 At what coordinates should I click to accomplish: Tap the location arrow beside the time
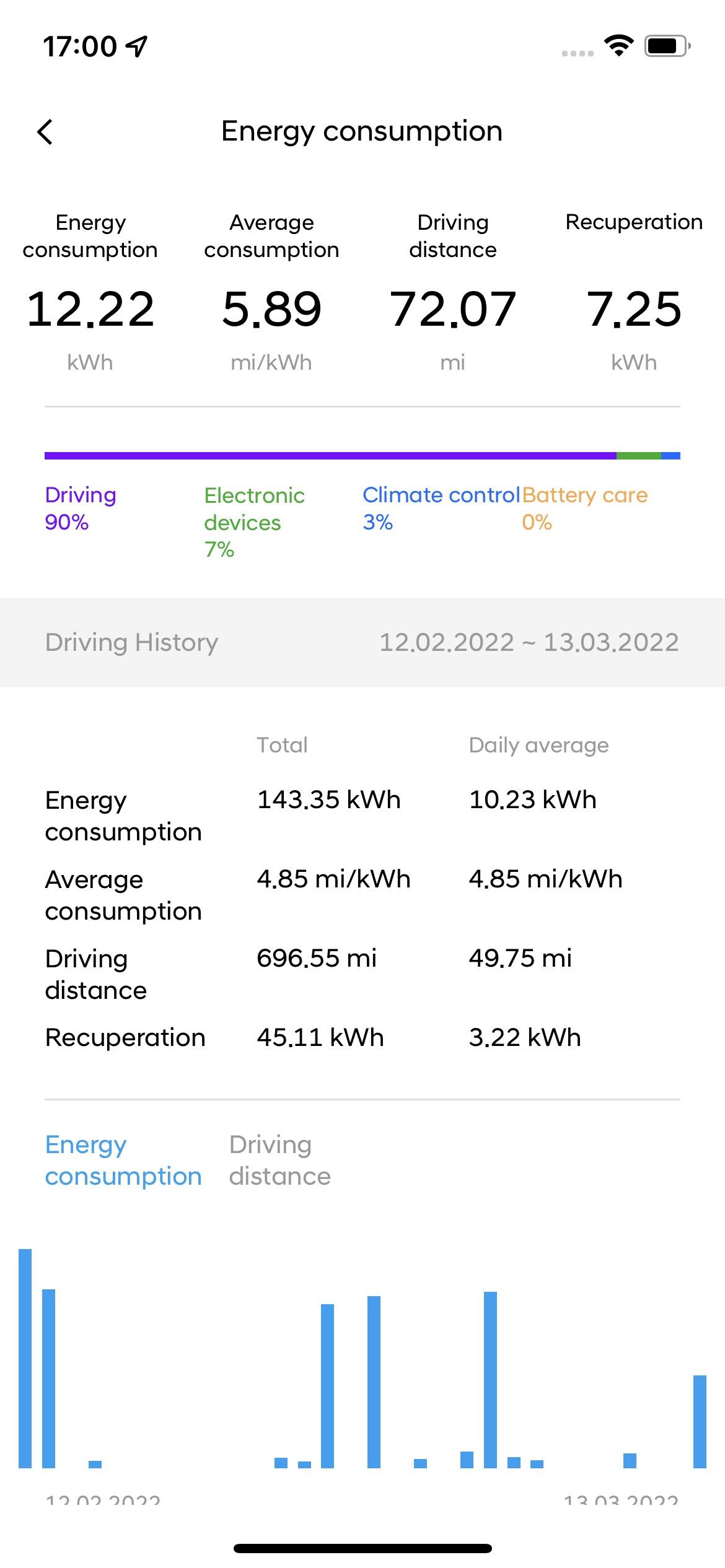[136, 46]
